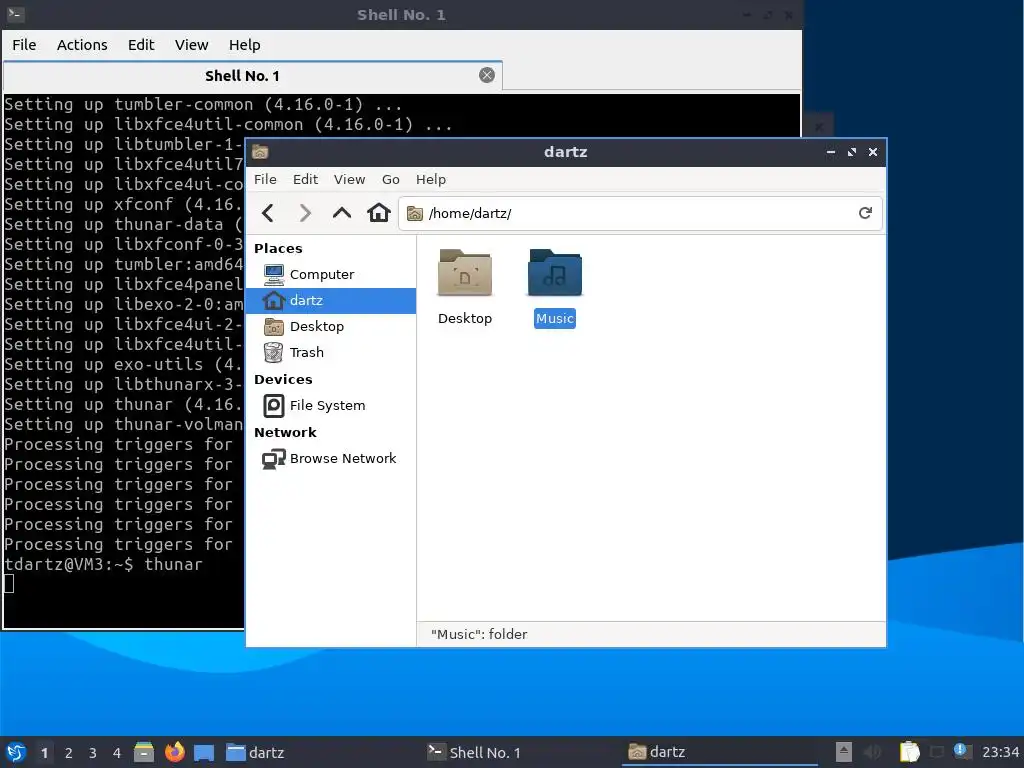Open View menu in the terminal window
The image size is (1024, 768).
191,45
